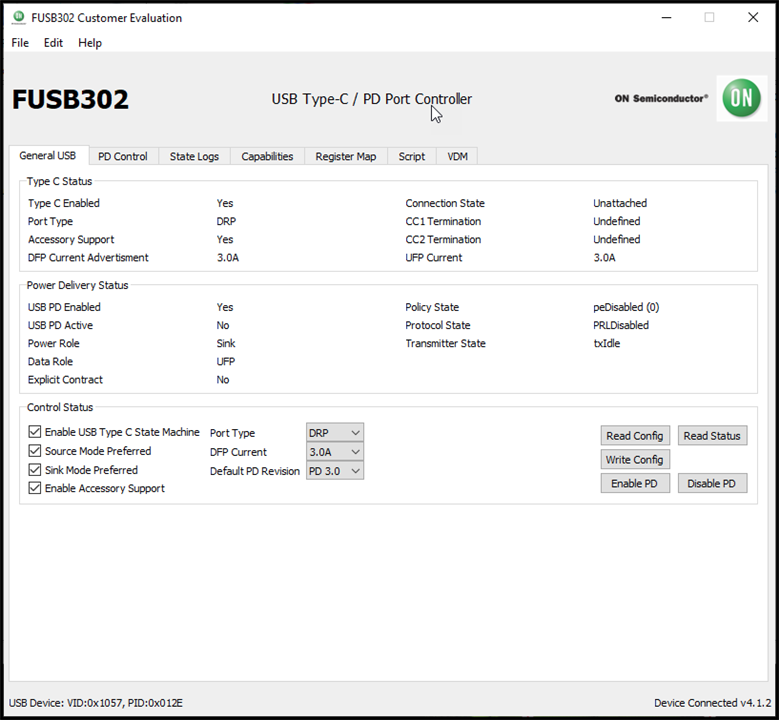Toggle Enable USB Type C State Machine checkbox
This screenshot has height=720, width=779.
[x=34, y=431]
